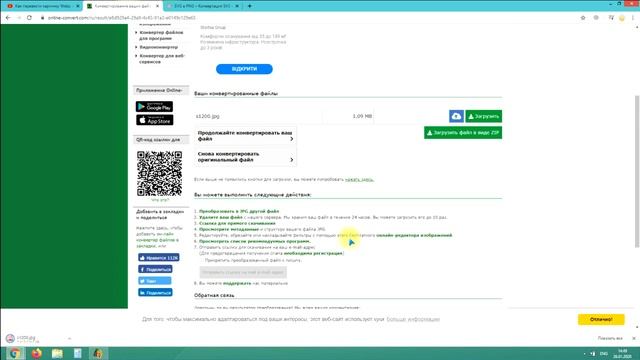
Task: Open Конвертер для веб-сервисов sidebar item
Action: [x=162, y=59]
